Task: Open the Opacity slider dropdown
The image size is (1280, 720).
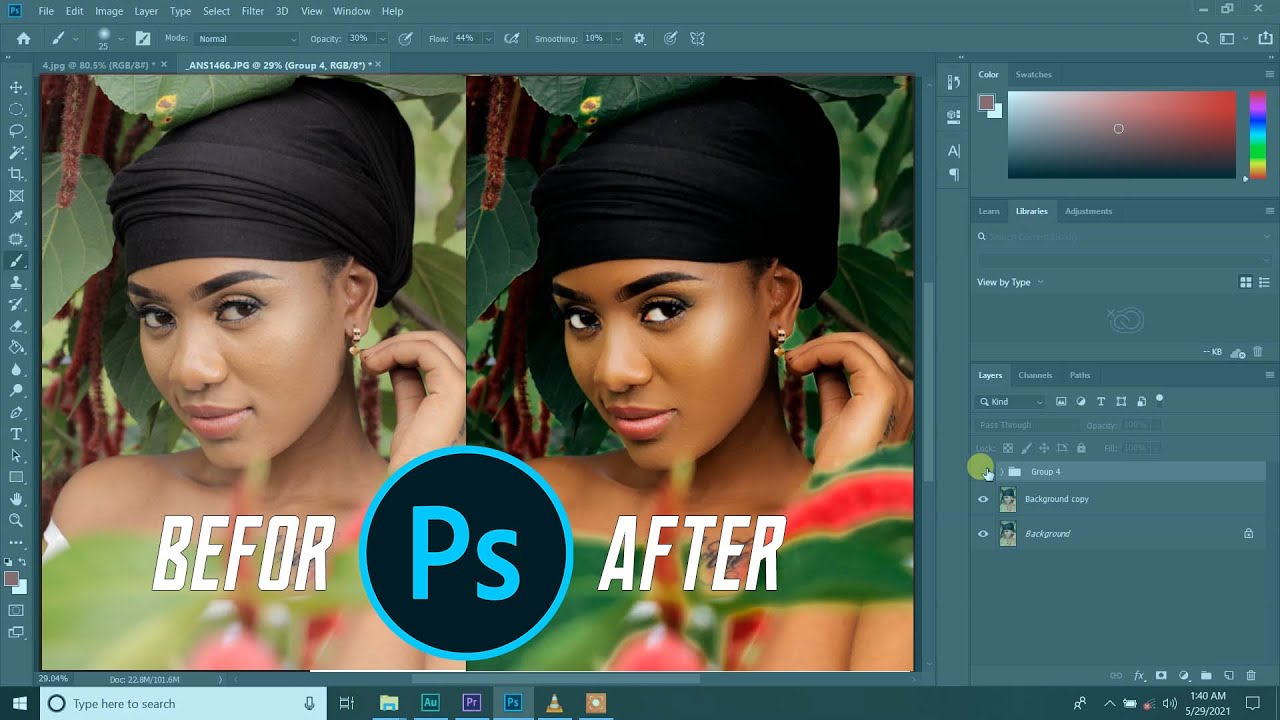Action: [382, 38]
